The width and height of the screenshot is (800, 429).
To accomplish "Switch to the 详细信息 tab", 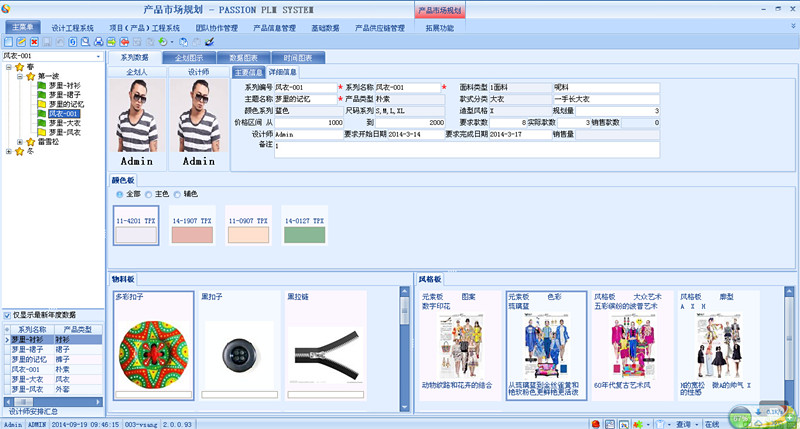I will 282,72.
